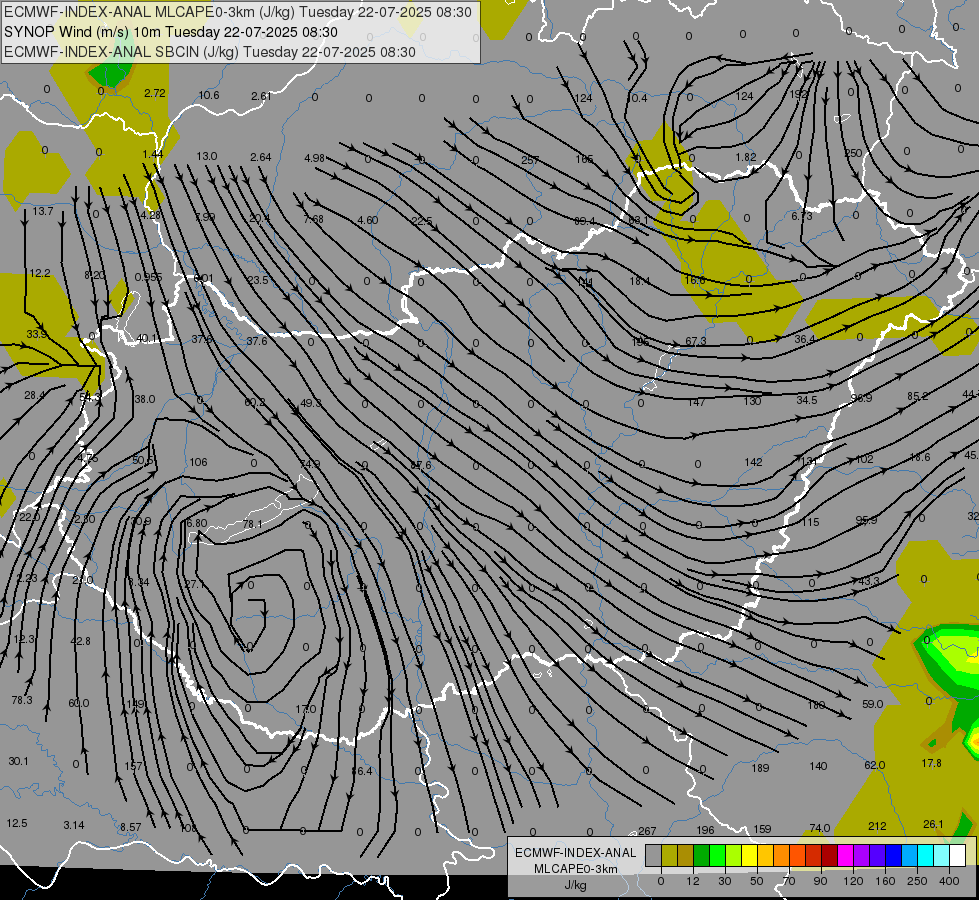
Task: Click the map value '257'
Action: (x=530, y=160)
